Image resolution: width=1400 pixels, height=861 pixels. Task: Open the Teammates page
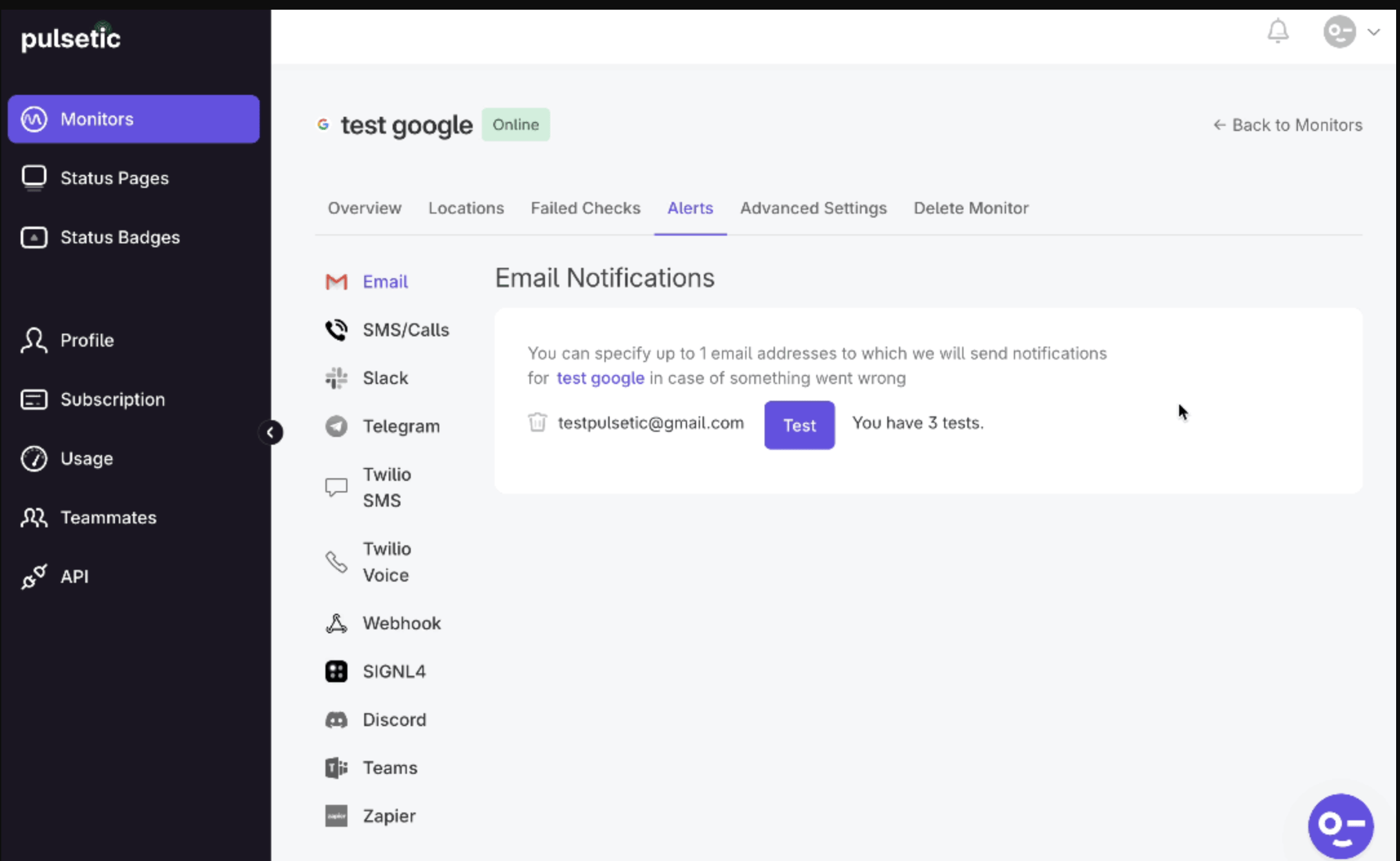[x=108, y=518]
